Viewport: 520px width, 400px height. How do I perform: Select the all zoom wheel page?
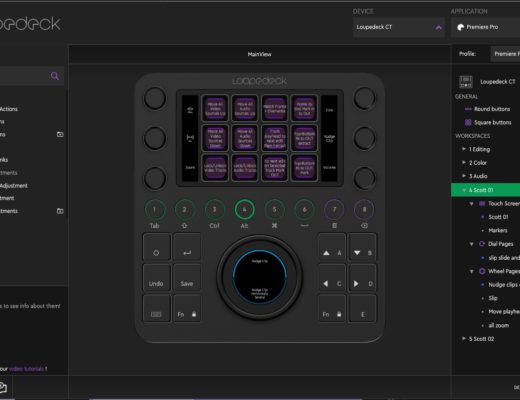pos(499,325)
